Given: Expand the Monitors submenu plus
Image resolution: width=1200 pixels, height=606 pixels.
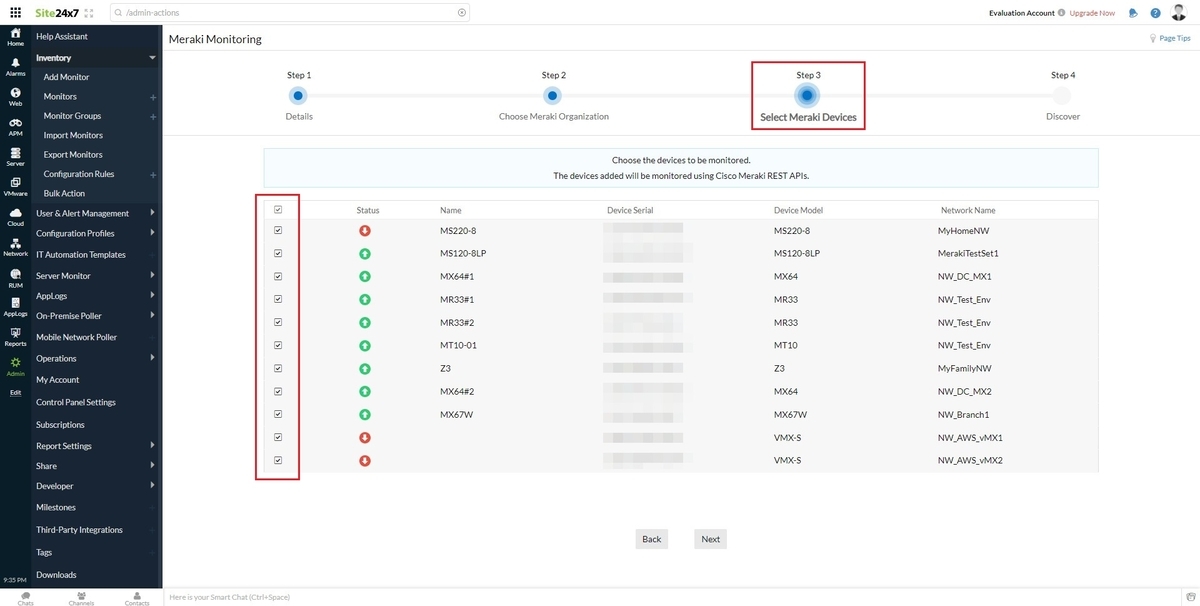Looking at the screenshot, I should (x=153, y=98).
